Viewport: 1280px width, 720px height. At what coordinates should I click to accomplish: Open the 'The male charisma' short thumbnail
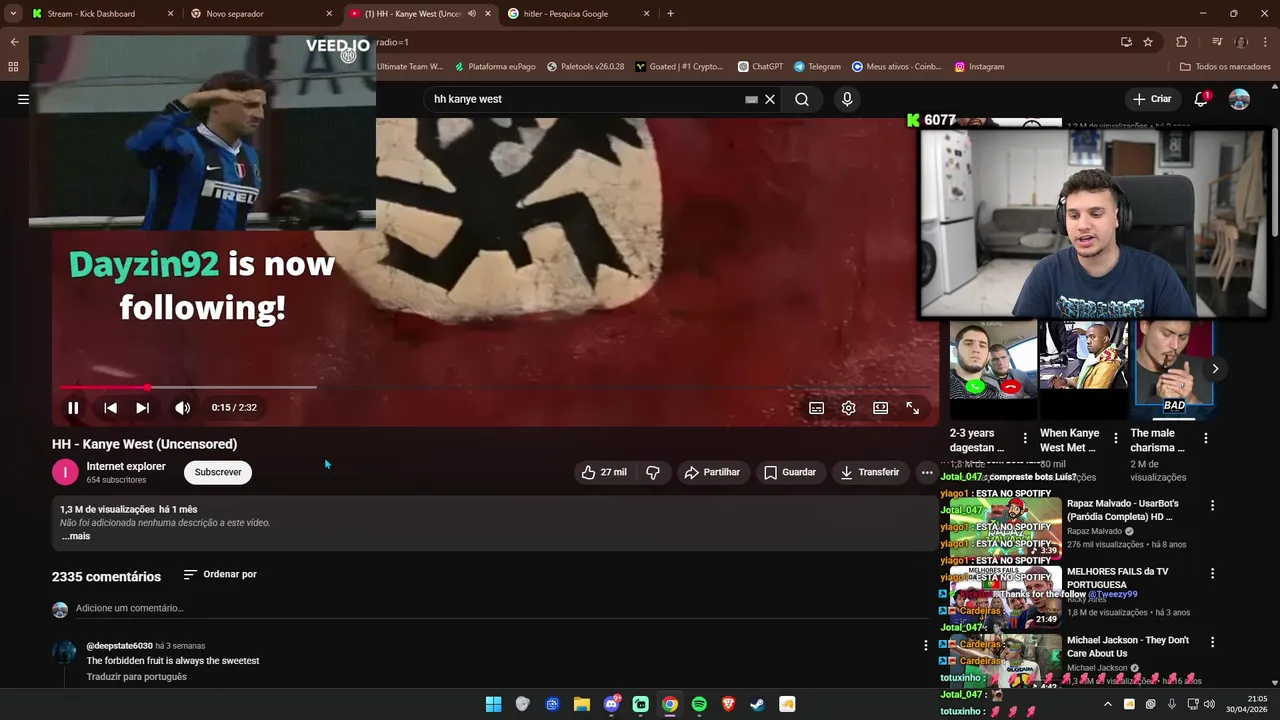1174,368
